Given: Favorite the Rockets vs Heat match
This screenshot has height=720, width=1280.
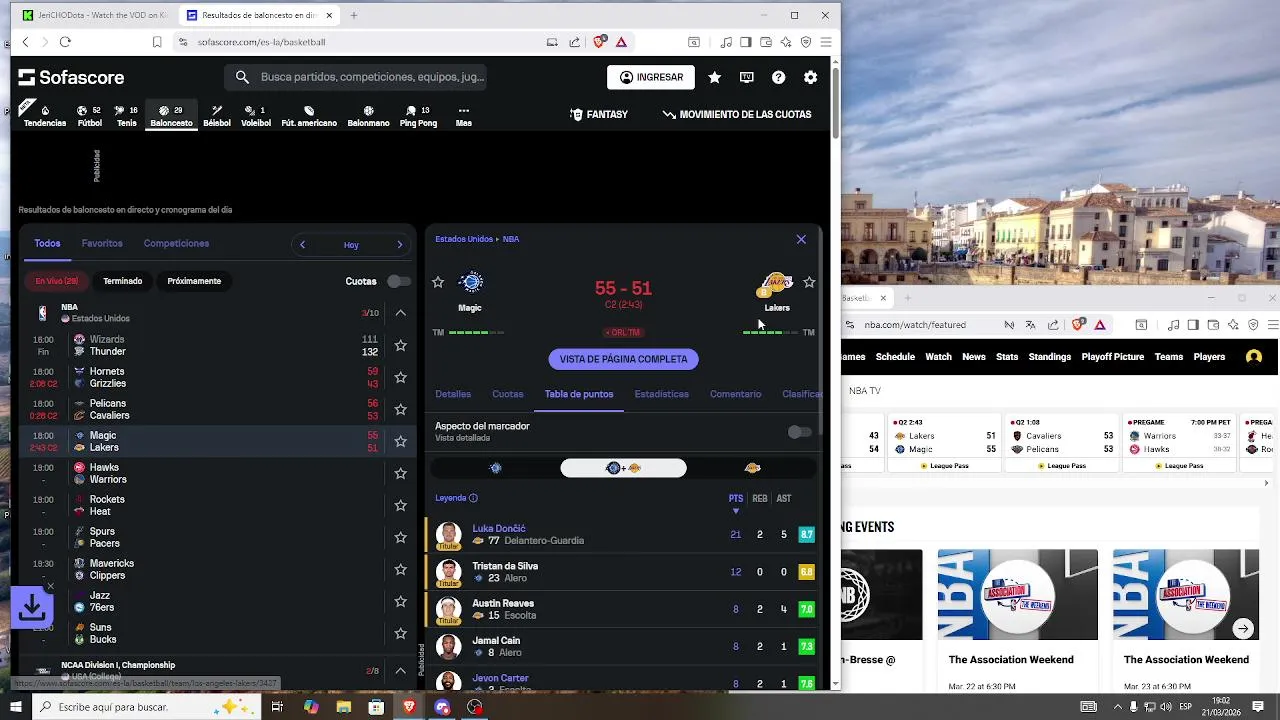Looking at the screenshot, I should pos(400,505).
